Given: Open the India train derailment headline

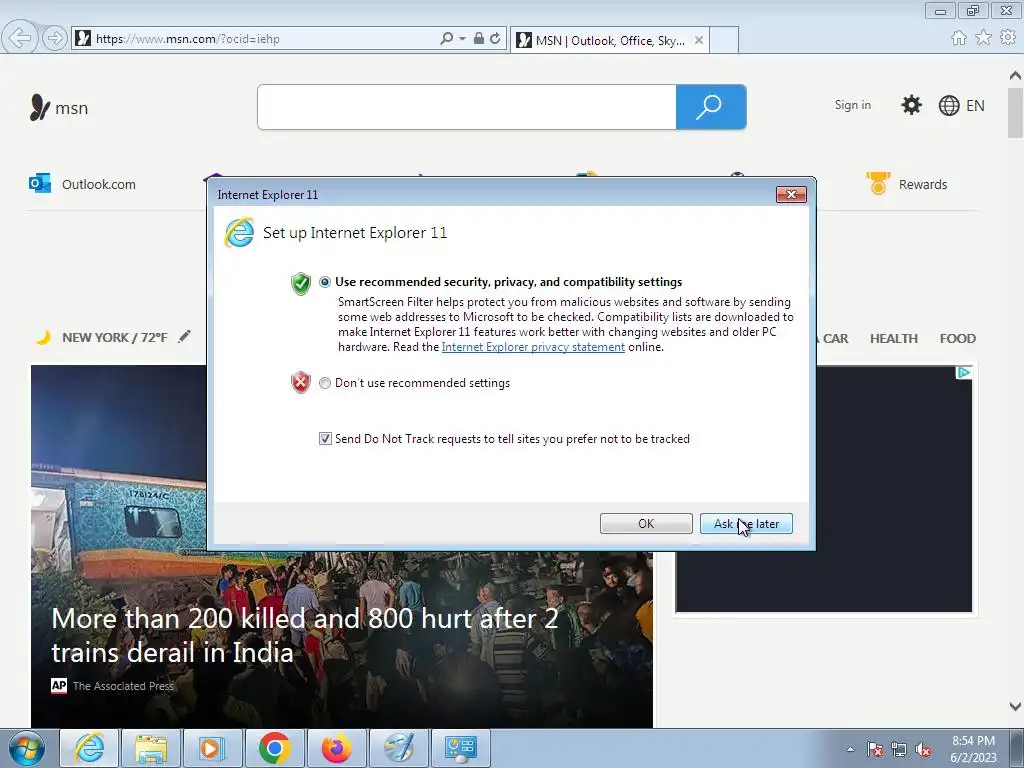Looking at the screenshot, I should (x=305, y=635).
